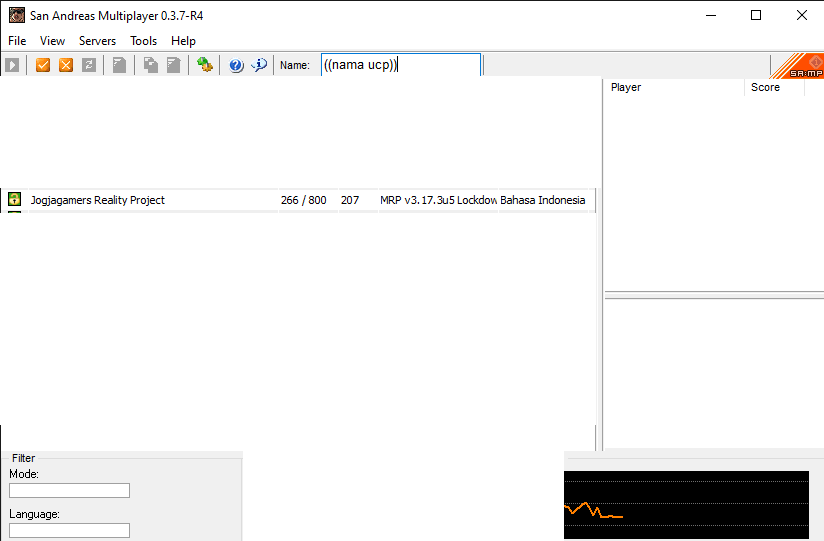
Task: Click the Add Server orange checkmark icon
Action: (x=43, y=65)
